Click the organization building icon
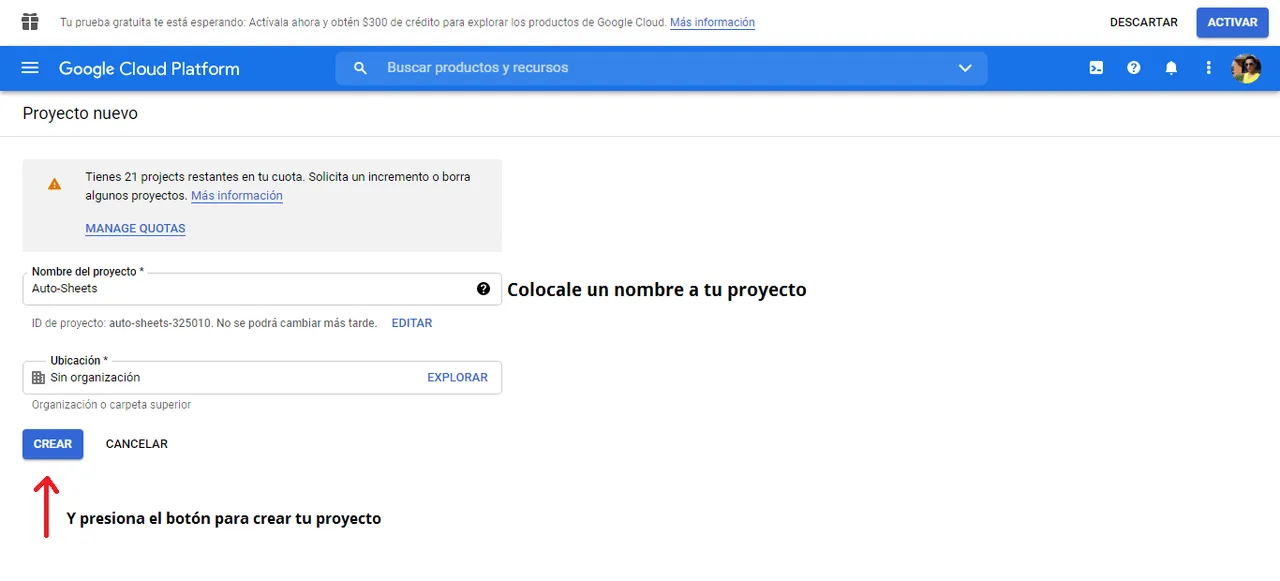This screenshot has height=581, width=1280. click(38, 377)
